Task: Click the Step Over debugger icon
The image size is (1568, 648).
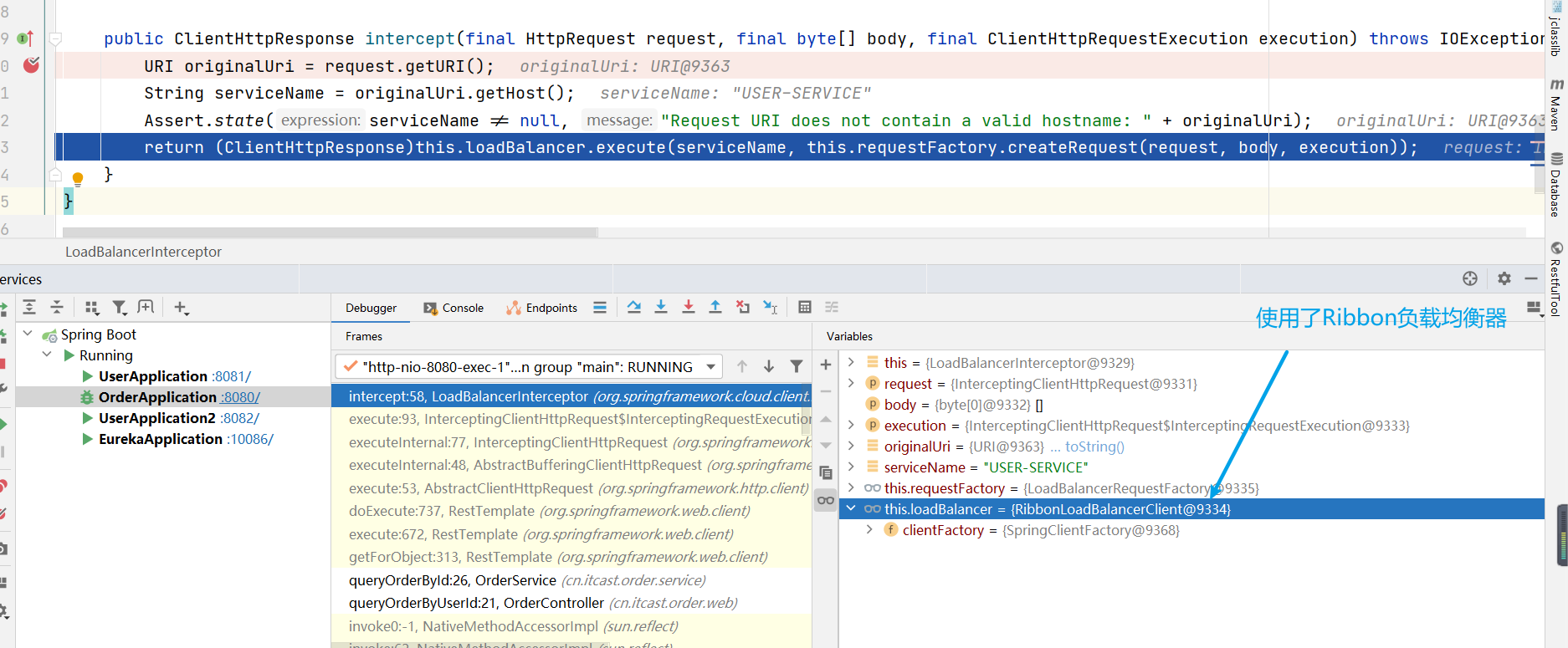Action: (634, 308)
